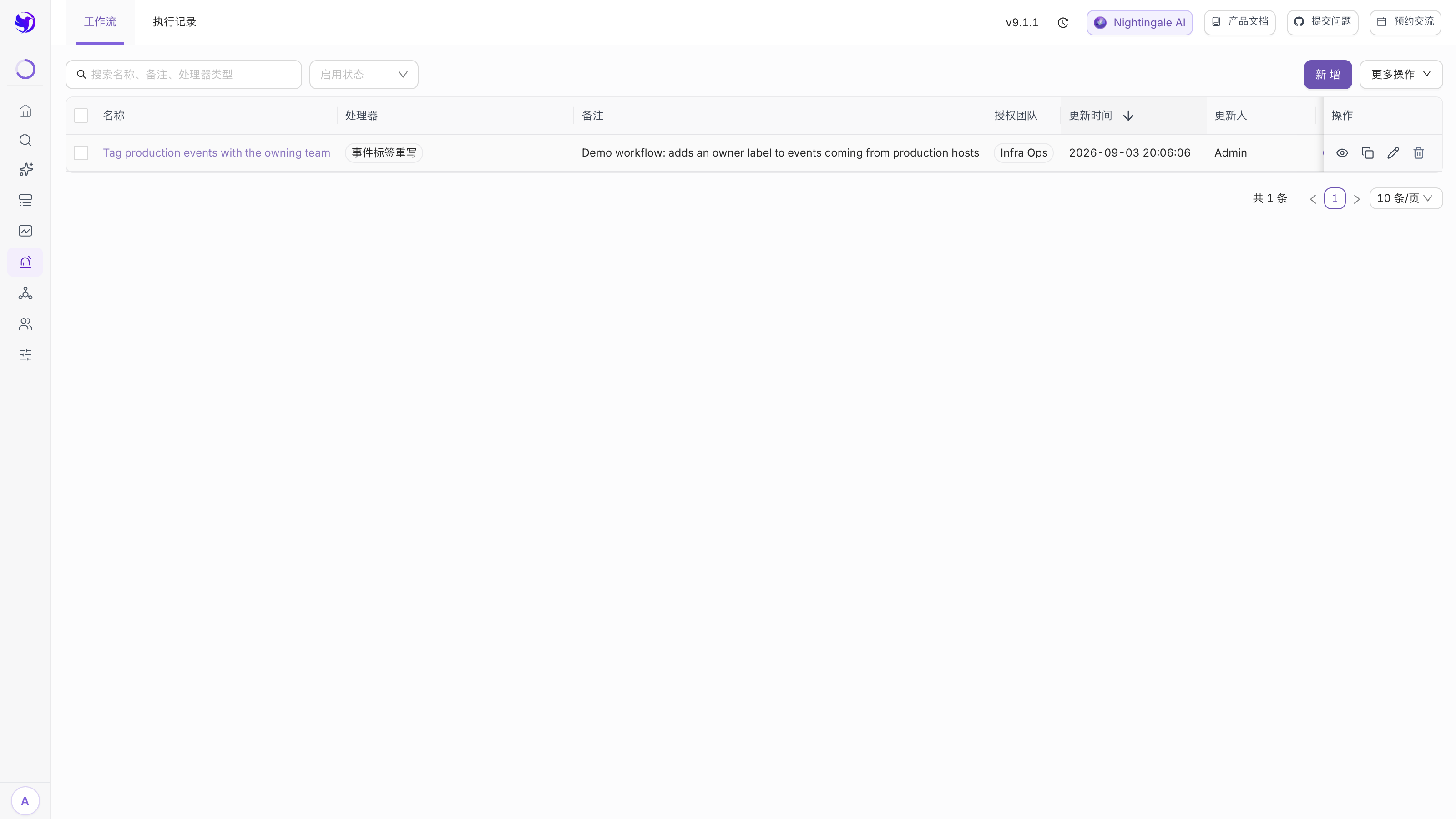Click the 事件标签重写 processor tag
The height and width of the screenshot is (819, 1456).
point(384,153)
